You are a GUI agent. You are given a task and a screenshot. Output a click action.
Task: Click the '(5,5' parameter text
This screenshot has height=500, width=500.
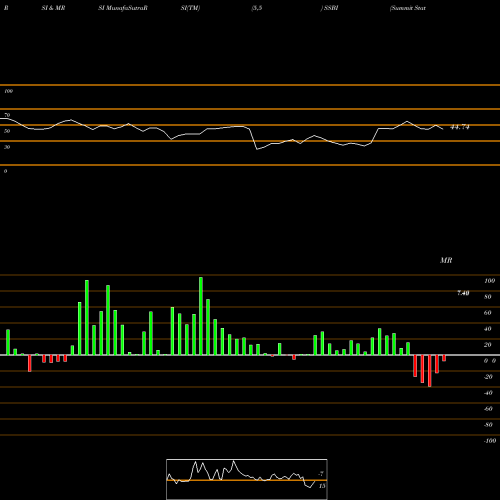point(257,8)
